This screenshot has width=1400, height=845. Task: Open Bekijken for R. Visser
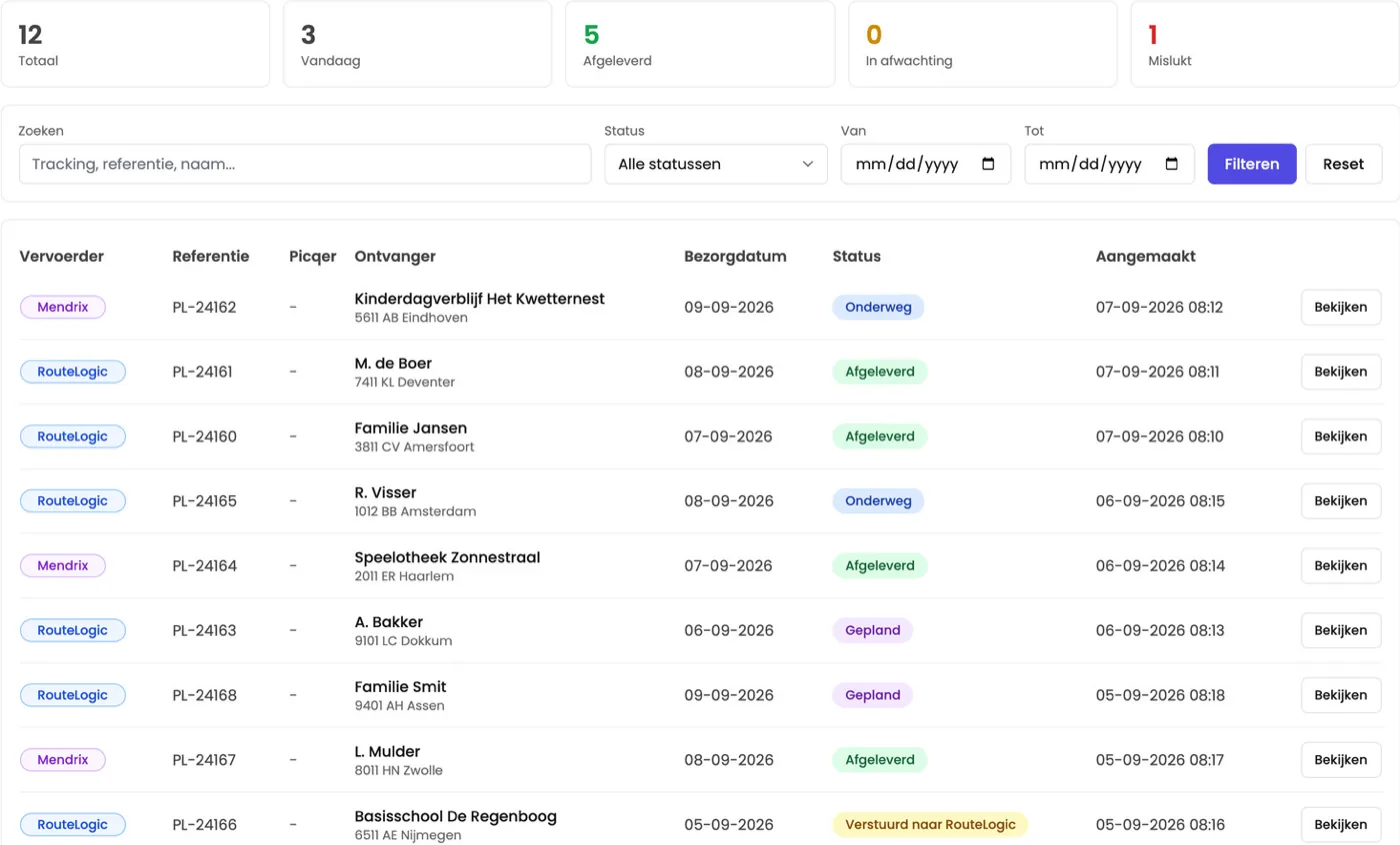[x=1341, y=501]
